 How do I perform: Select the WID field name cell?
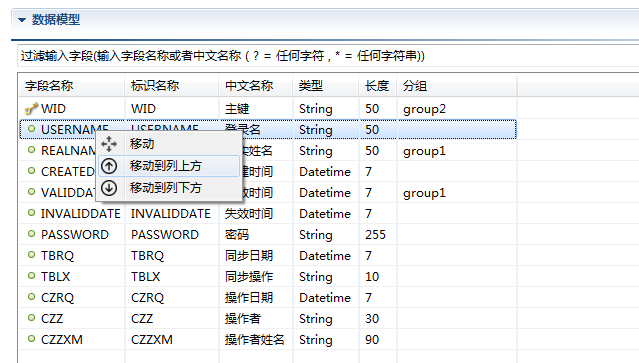click(72, 109)
